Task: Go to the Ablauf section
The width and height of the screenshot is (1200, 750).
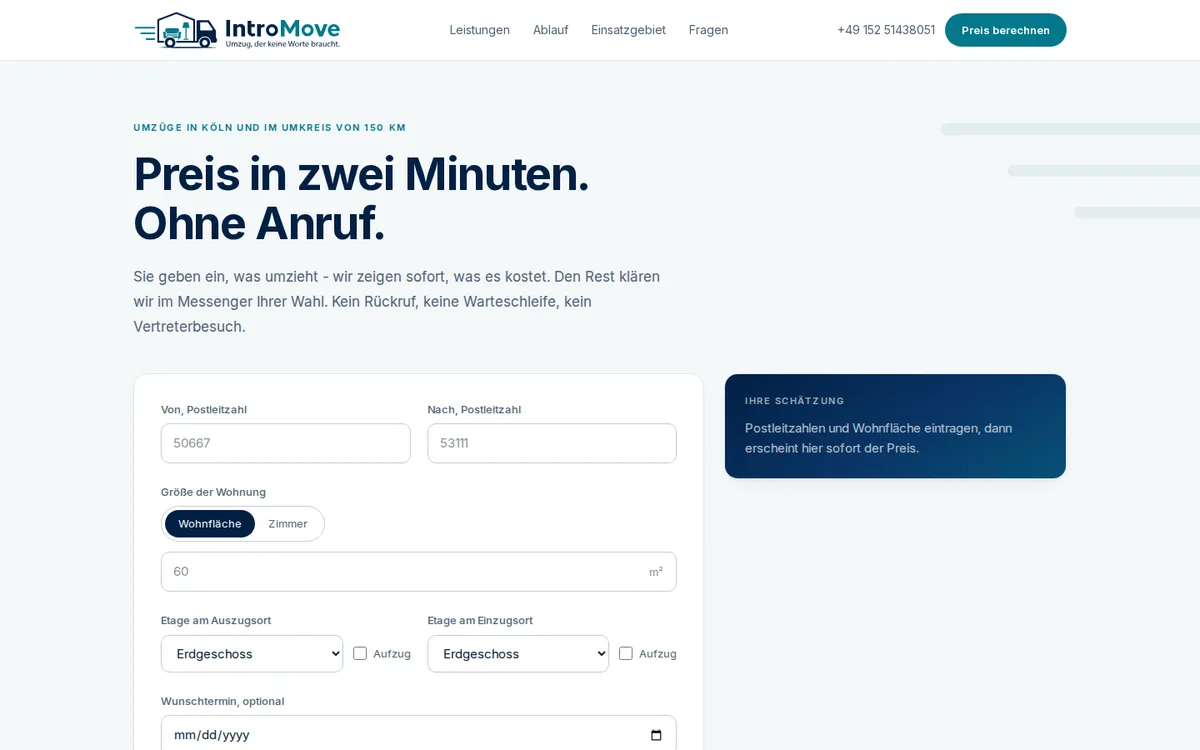Action: [551, 30]
